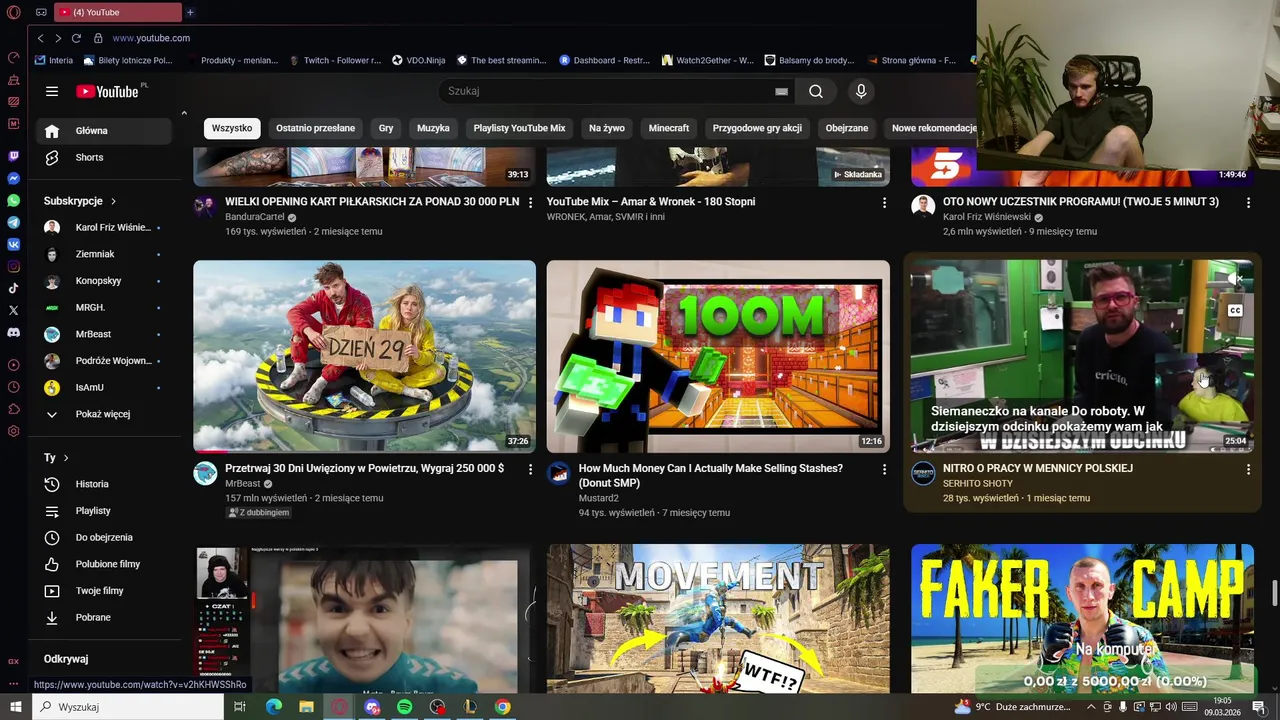Open options for OTO NOWY UCZESTNIK video
The image size is (1280, 720).
coord(1248,202)
